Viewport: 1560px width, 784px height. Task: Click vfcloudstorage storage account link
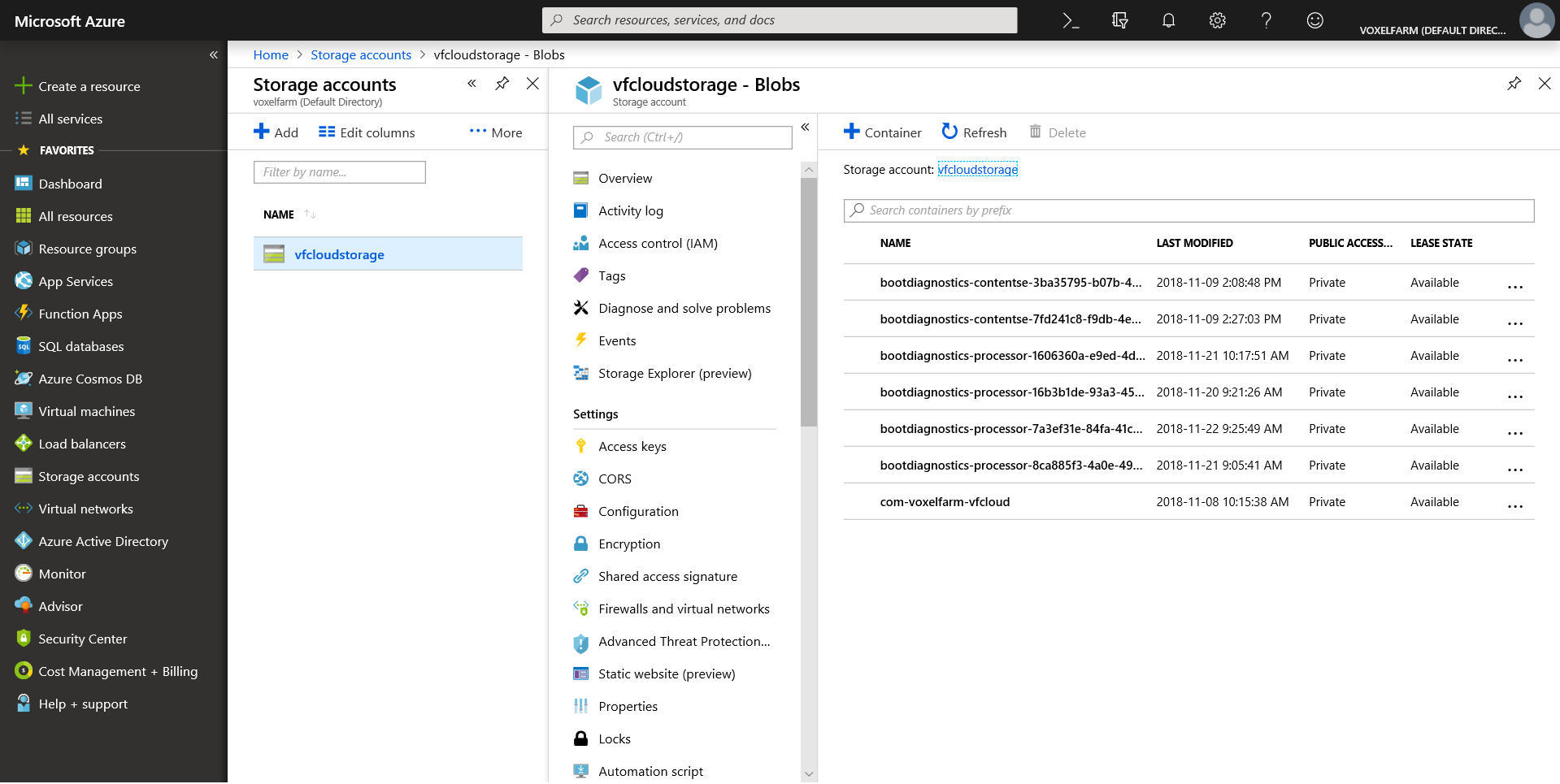point(978,169)
